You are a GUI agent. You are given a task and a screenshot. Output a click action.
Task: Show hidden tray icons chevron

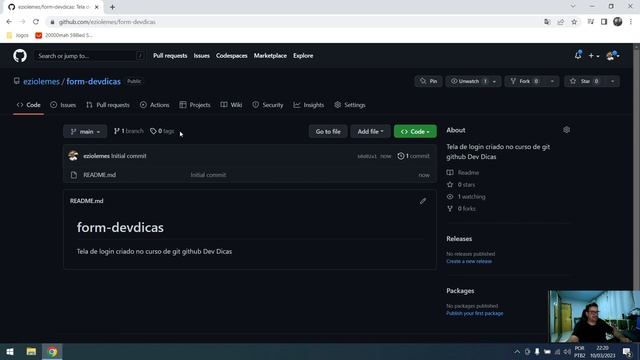[517, 351]
